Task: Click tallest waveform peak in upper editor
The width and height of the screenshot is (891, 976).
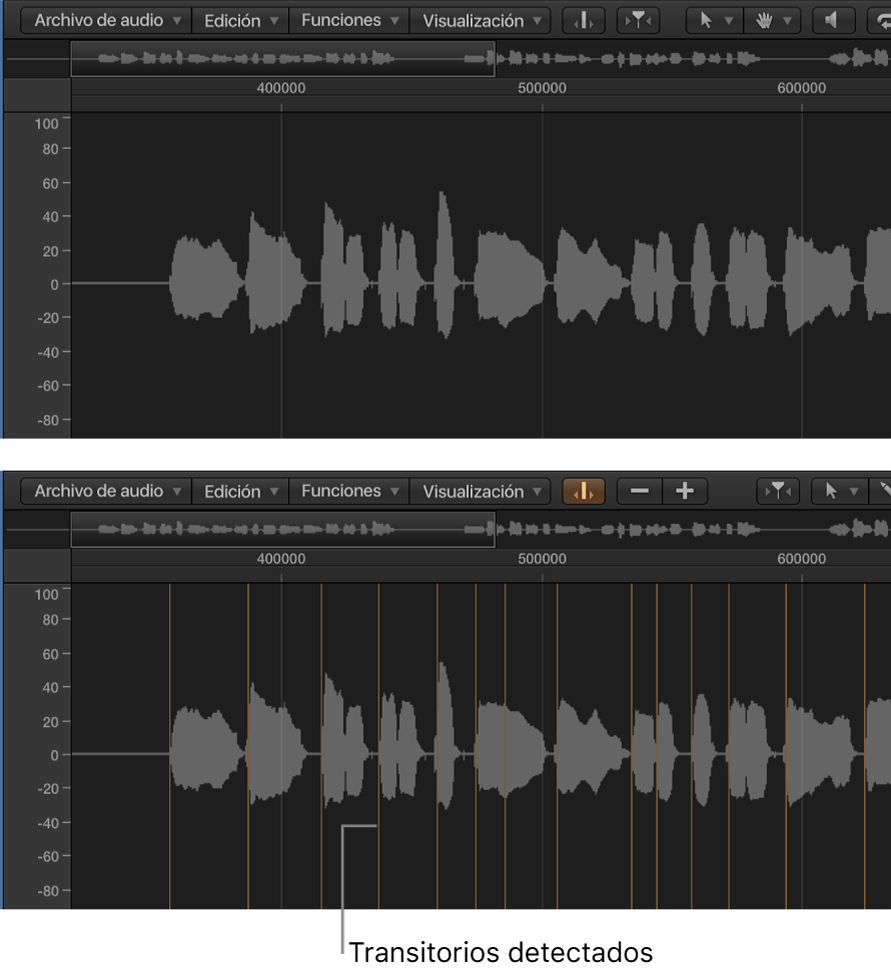Action: tap(444, 265)
